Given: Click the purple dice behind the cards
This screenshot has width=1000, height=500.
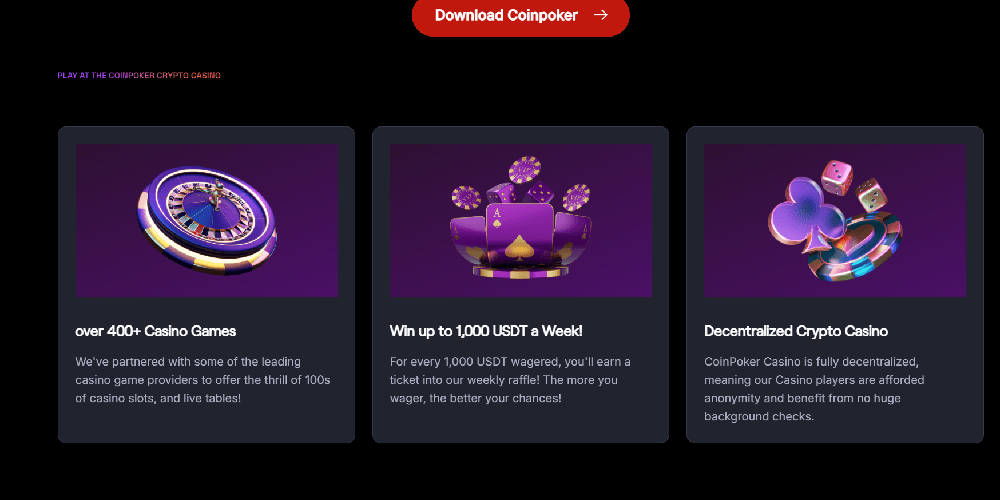Looking at the screenshot, I should click(x=522, y=193).
